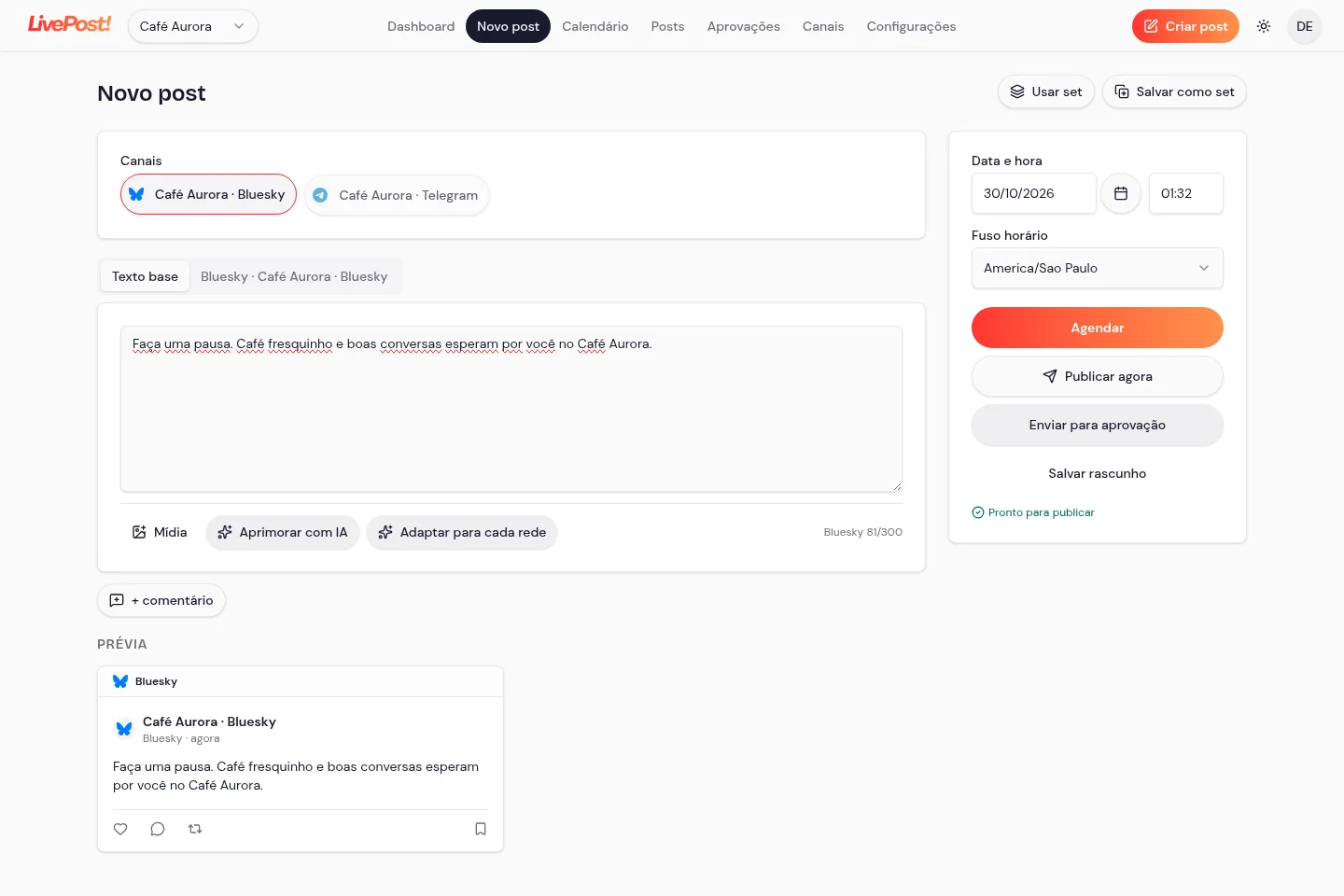
Task: Open the DE user avatar menu
Action: coord(1304,26)
